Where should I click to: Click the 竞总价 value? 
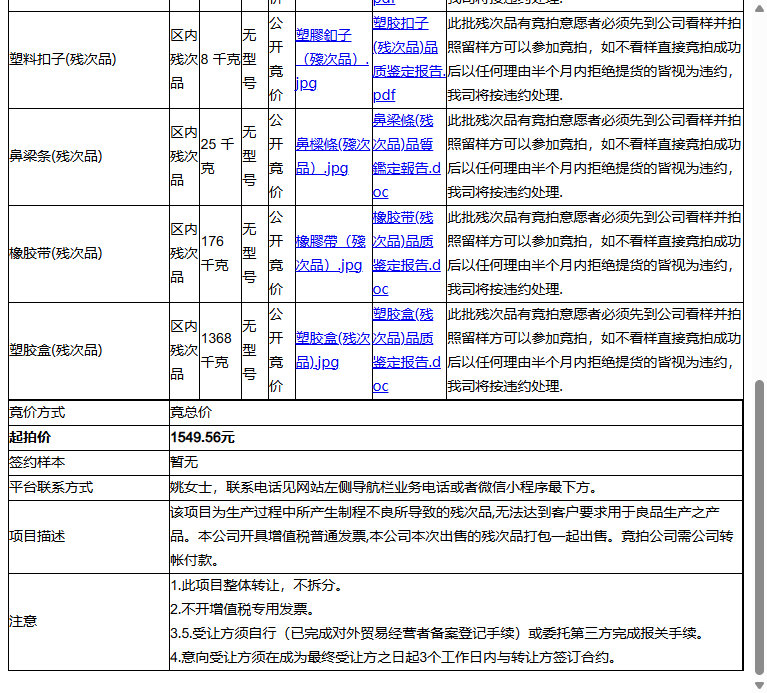click(191, 412)
